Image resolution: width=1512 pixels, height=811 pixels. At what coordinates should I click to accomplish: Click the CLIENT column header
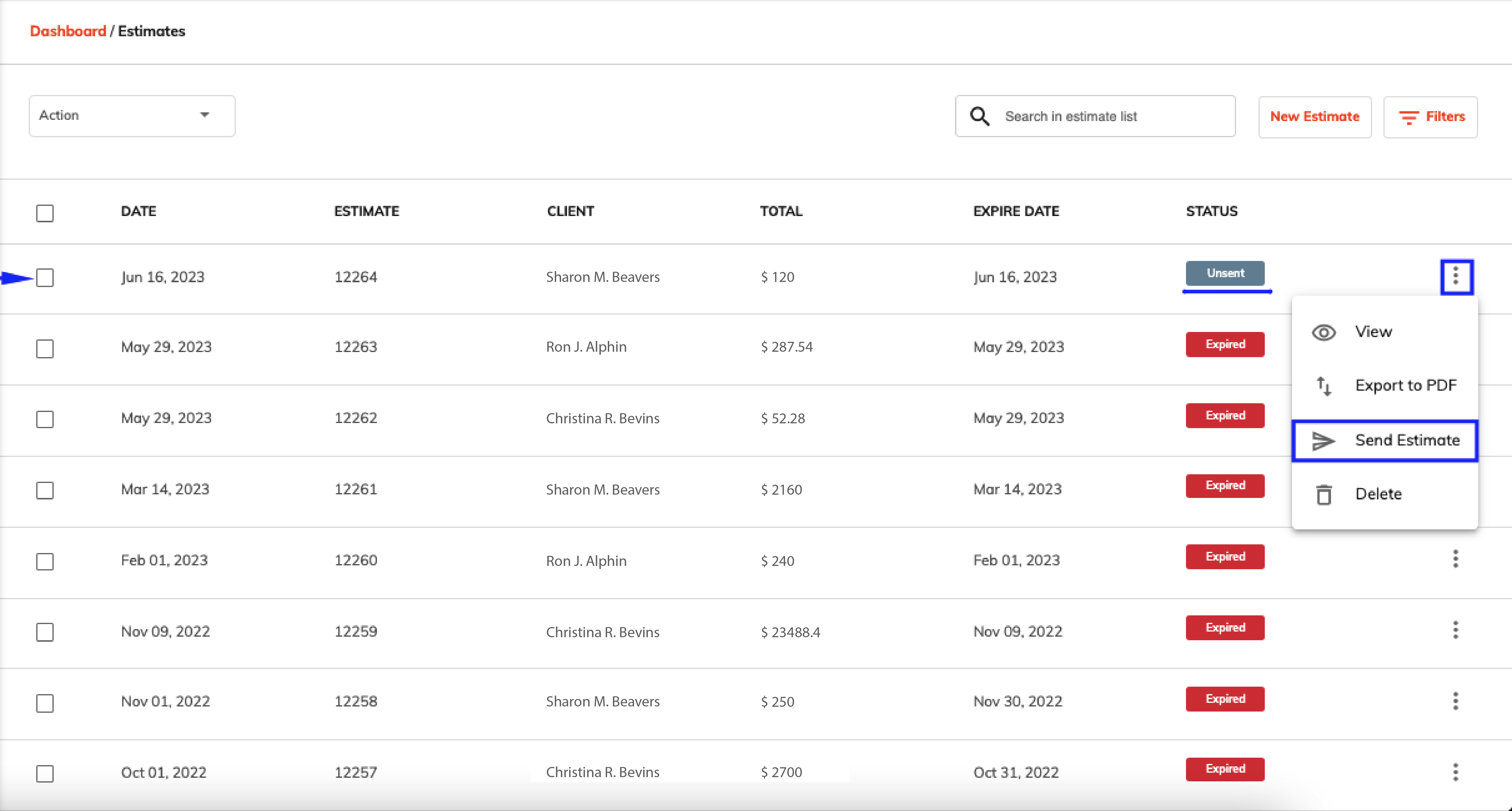[571, 211]
